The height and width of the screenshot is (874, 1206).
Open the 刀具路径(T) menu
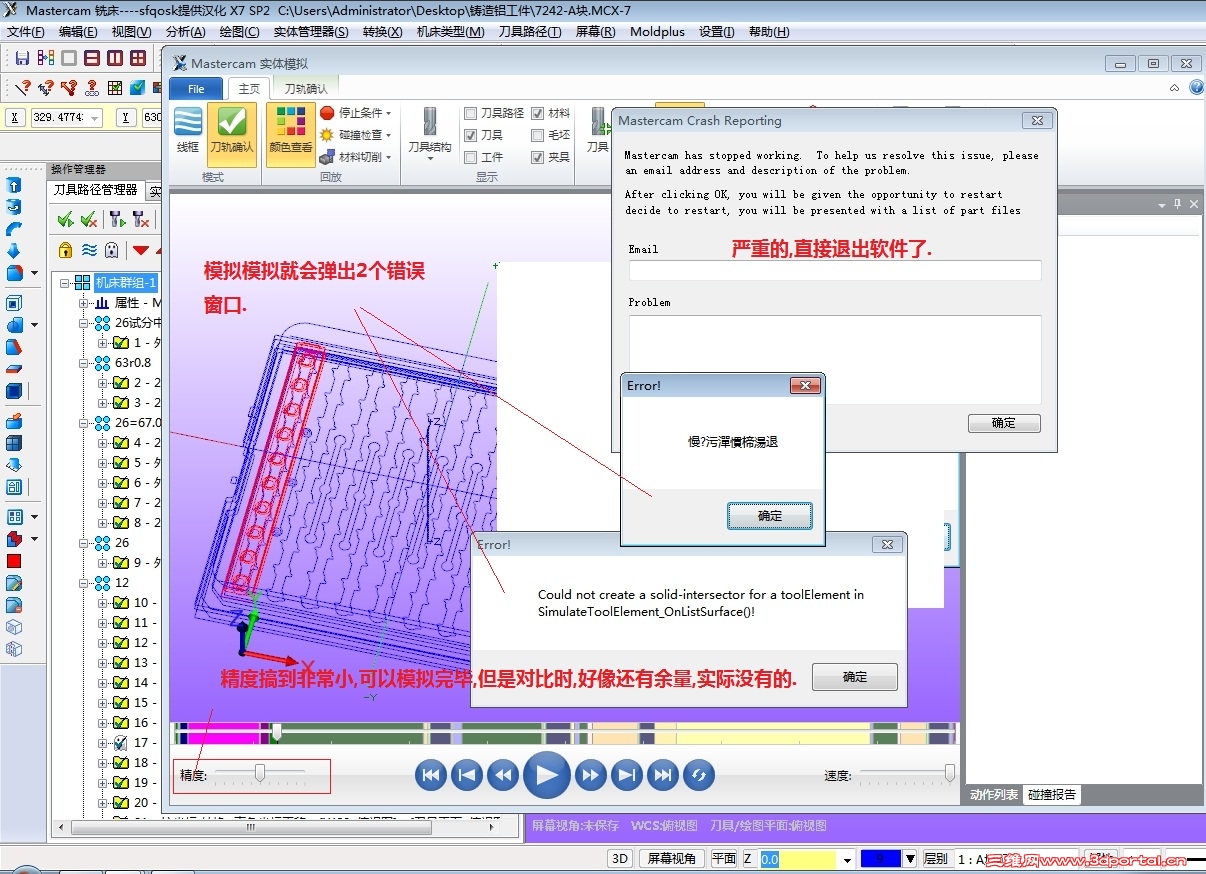(x=529, y=32)
